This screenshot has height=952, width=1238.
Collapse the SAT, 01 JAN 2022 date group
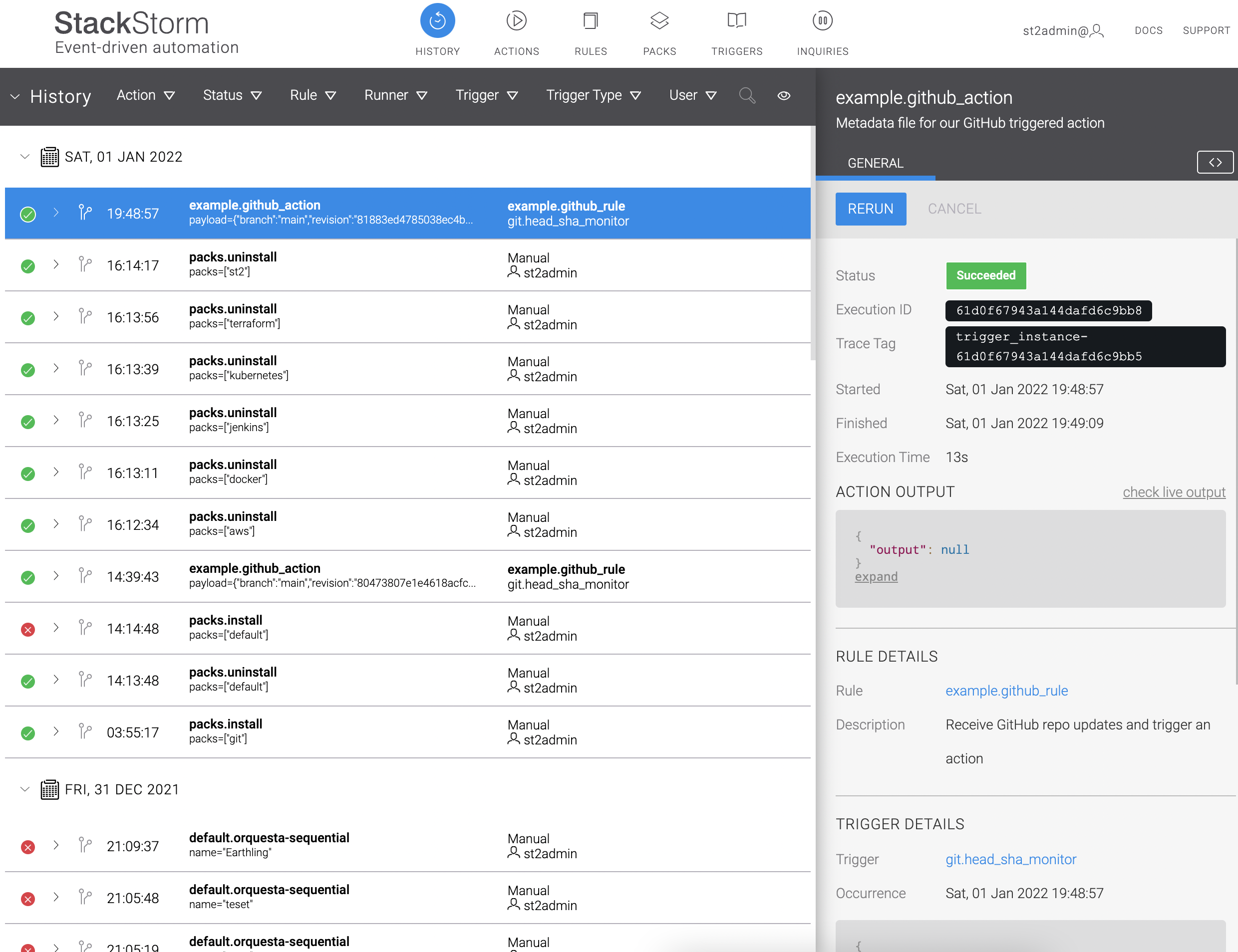coord(24,157)
